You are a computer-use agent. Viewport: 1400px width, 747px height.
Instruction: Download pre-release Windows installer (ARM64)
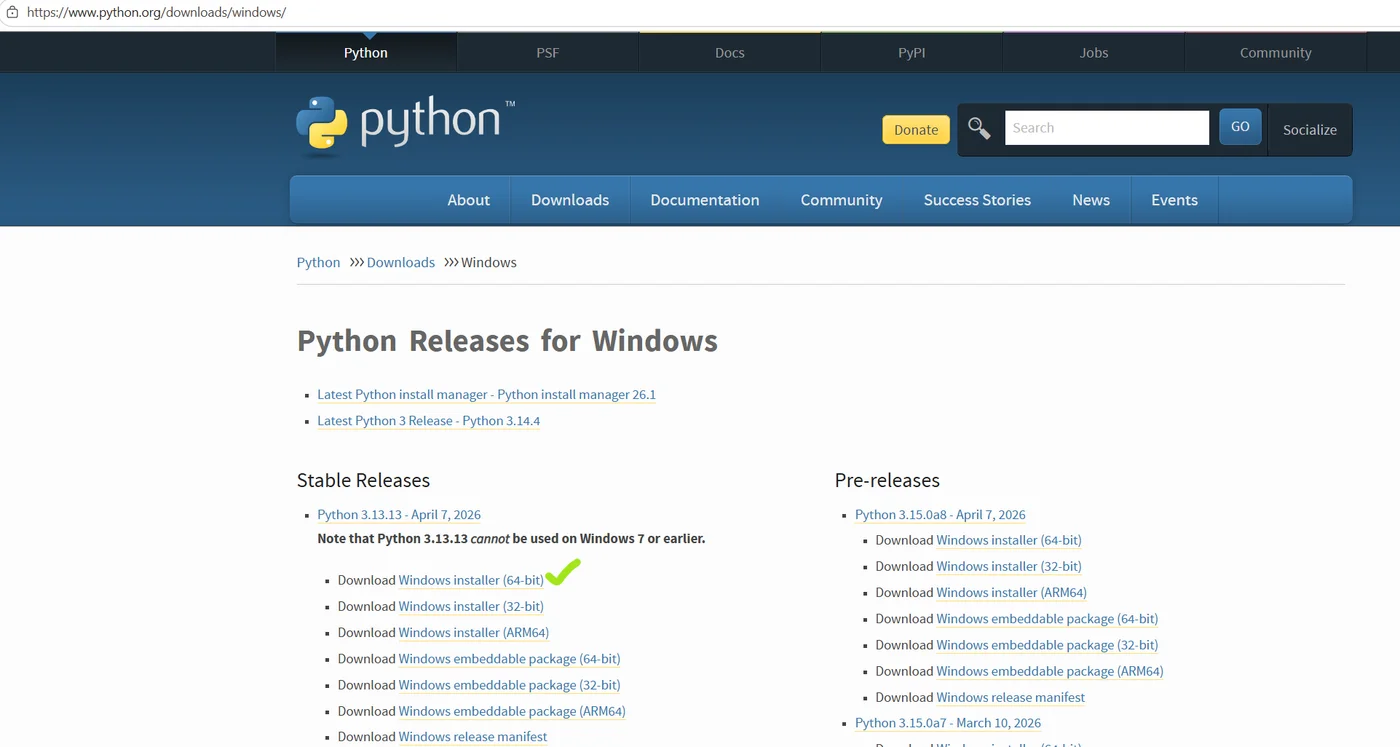[1012, 593]
